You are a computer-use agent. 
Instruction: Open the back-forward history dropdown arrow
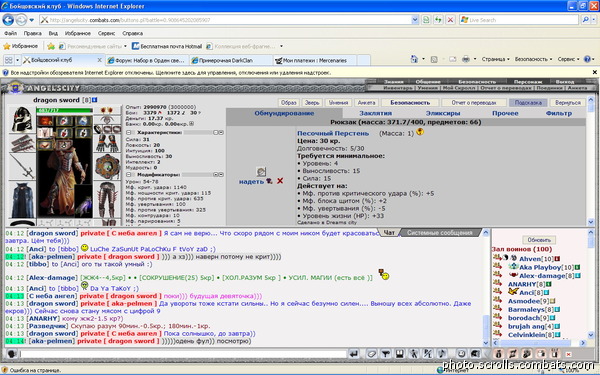[32, 20]
